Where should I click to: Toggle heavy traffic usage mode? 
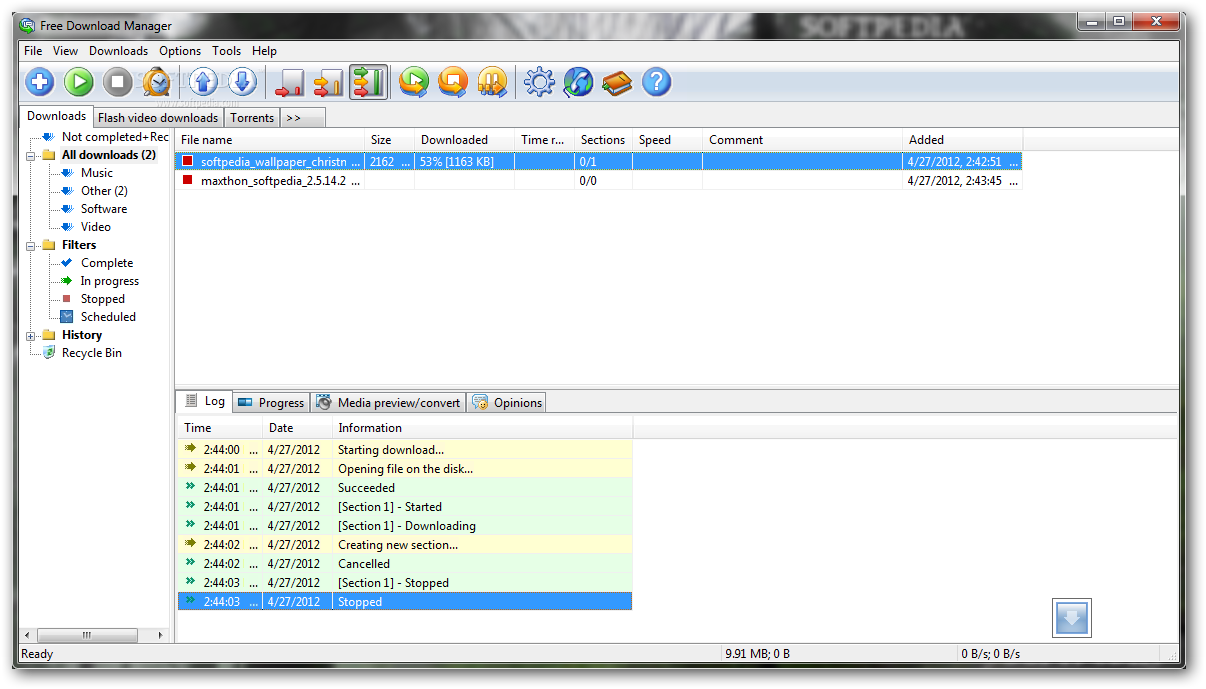pos(368,82)
